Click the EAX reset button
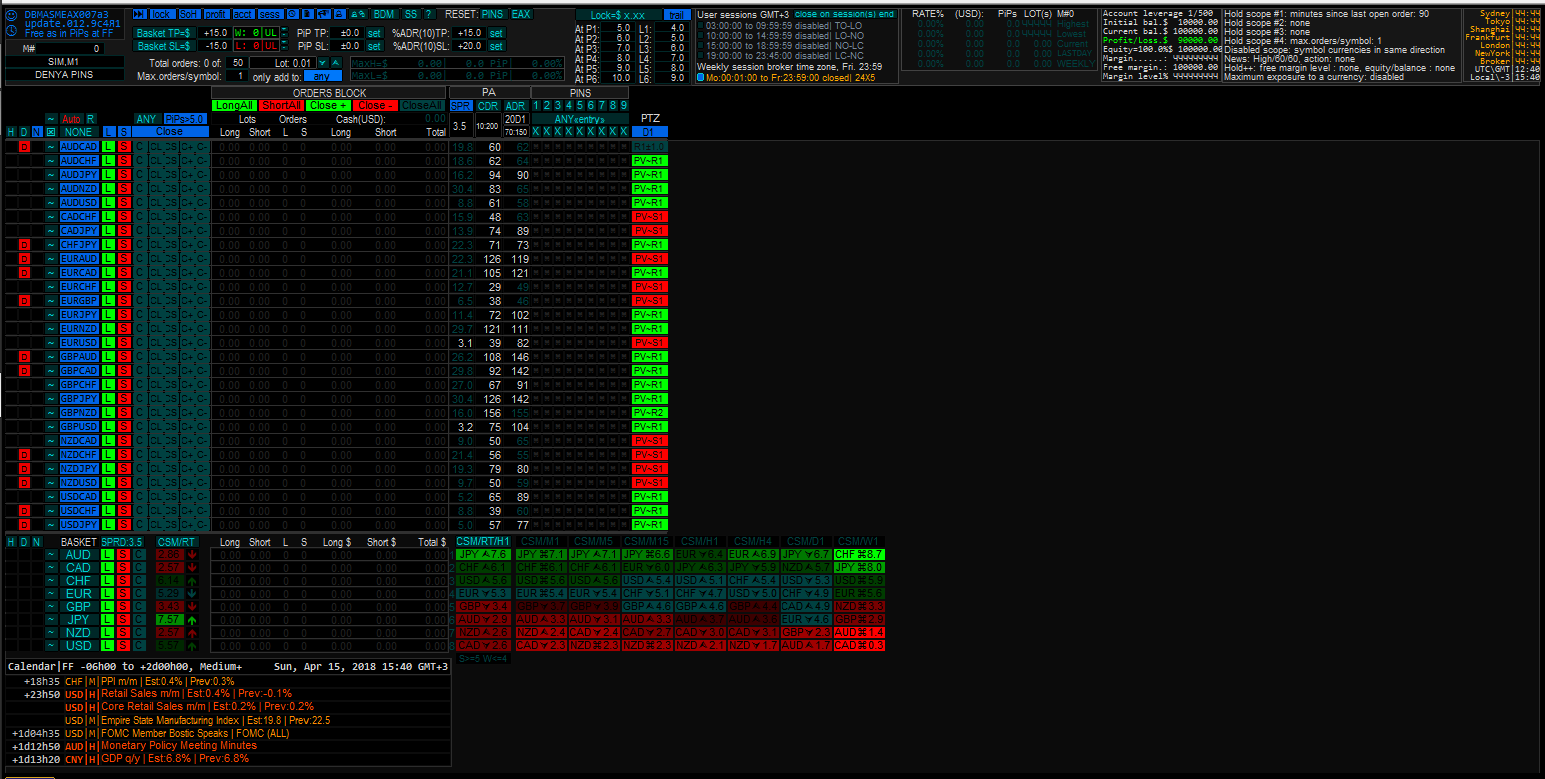This screenshot has width=1545, height=779. tap(521, 14)
